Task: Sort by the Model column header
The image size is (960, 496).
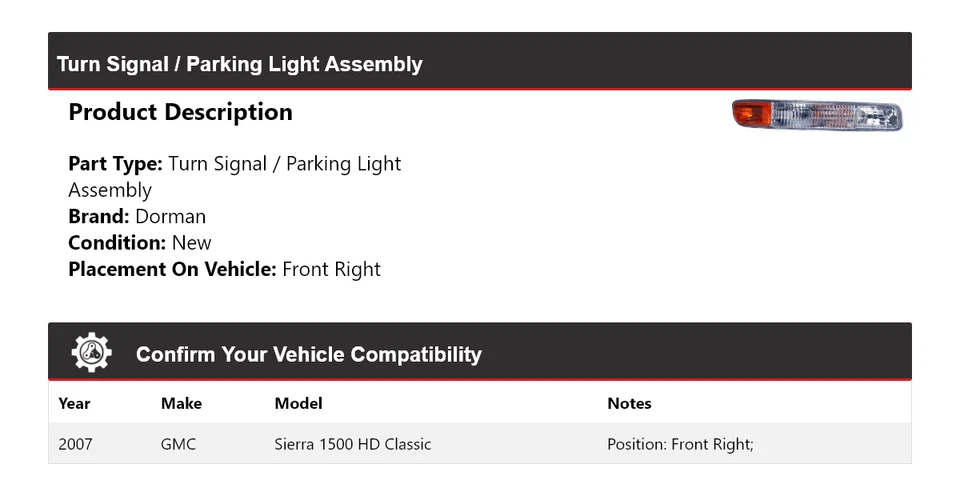Action: point(298,404)
